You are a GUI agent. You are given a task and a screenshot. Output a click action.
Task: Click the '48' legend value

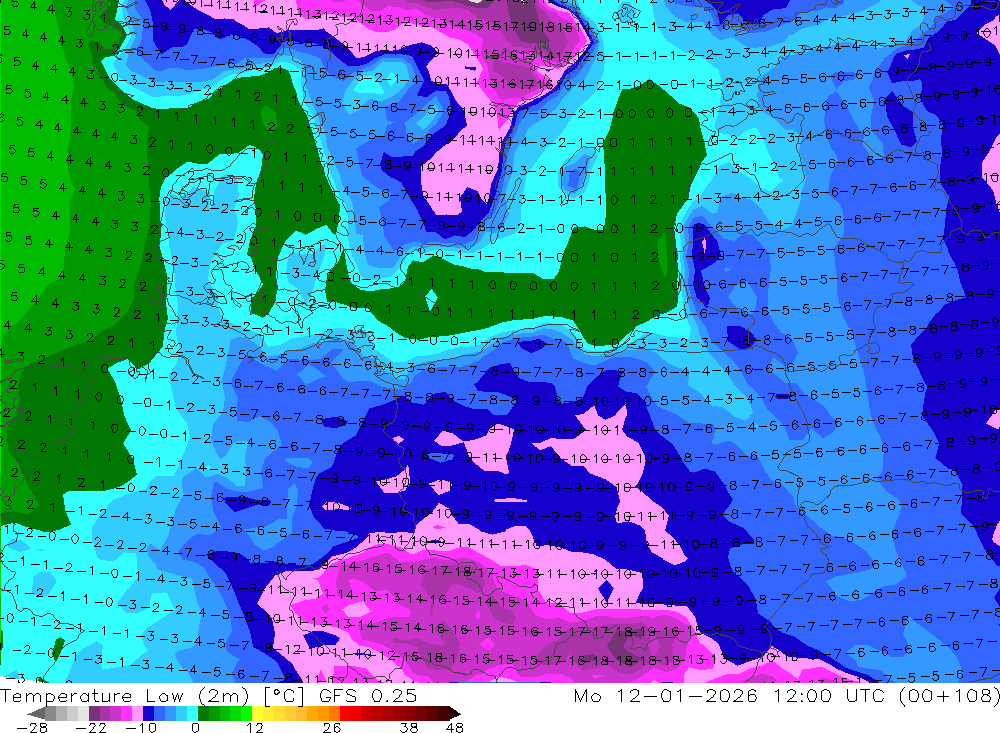pyautogui.click(x=454, y=727)
